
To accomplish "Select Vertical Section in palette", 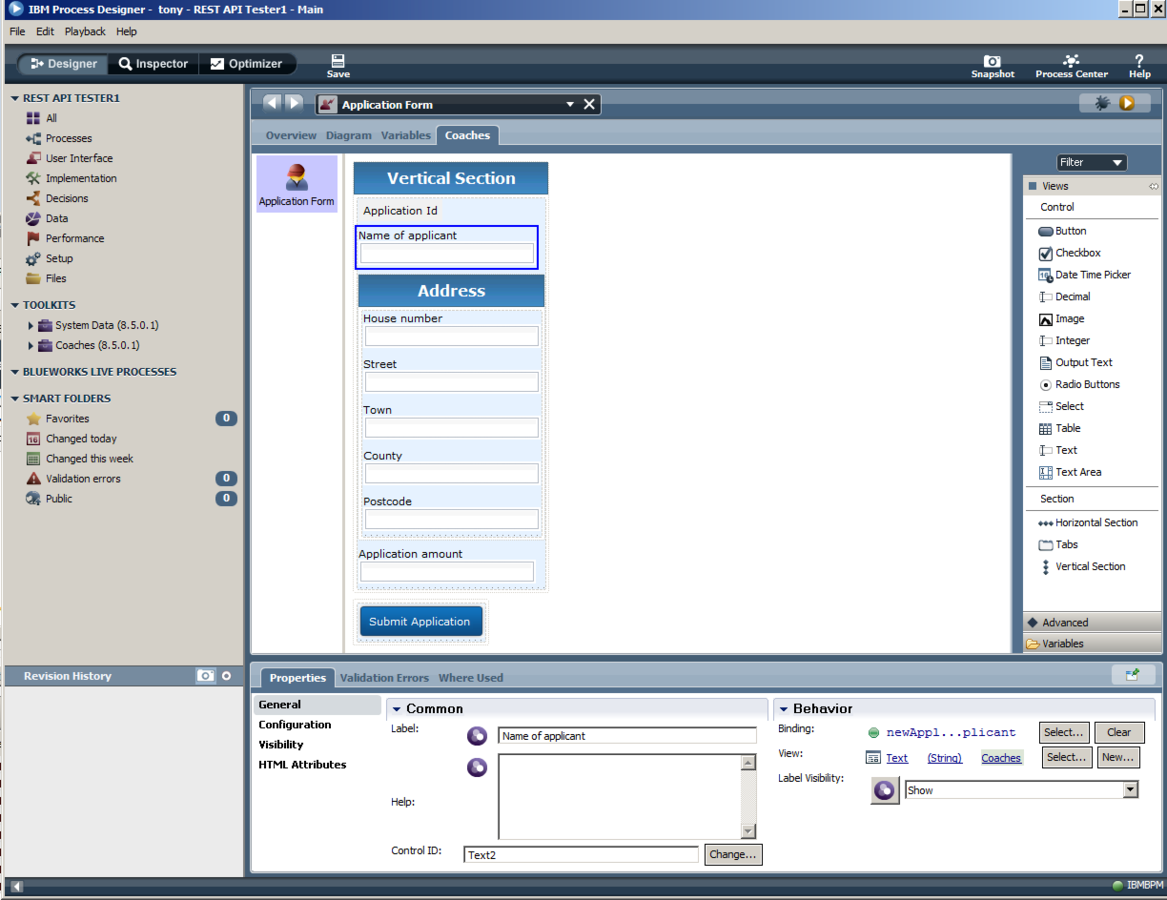I will (1082, 567).
